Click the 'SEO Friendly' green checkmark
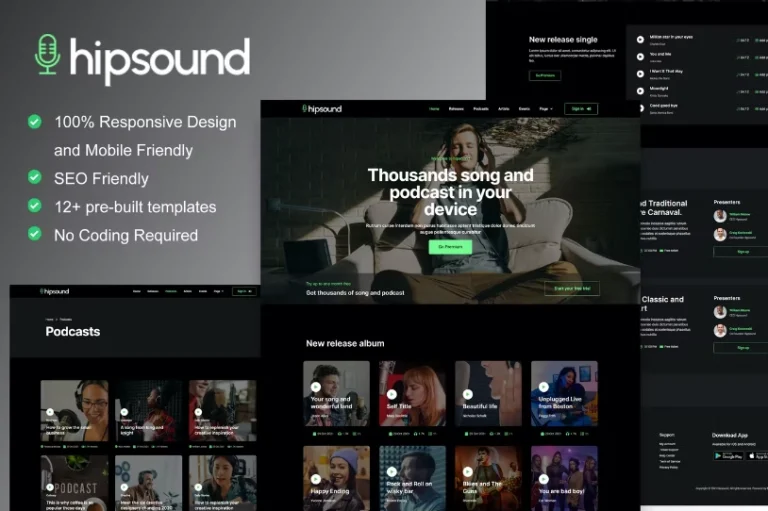The width and height of the screenshot is (768, 511). click(35, 178)
